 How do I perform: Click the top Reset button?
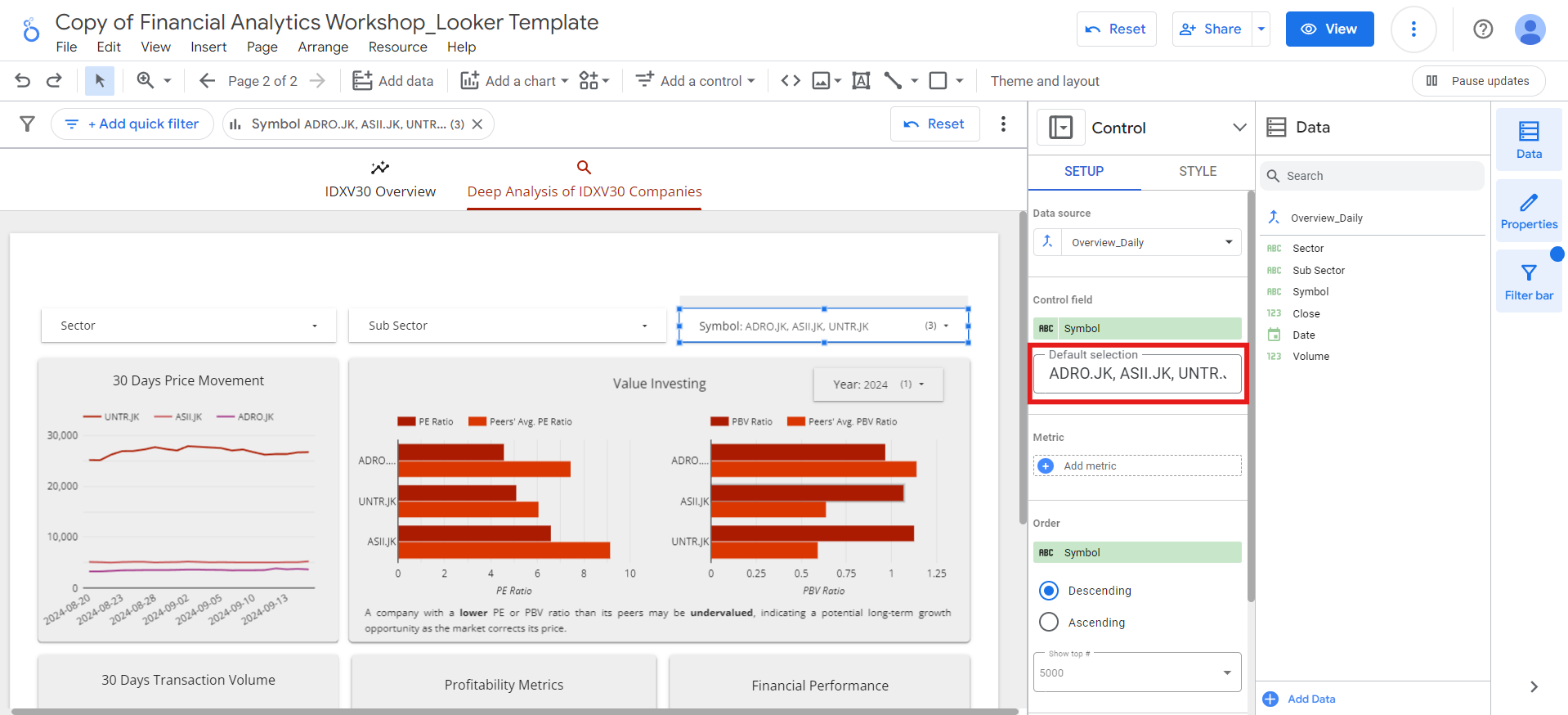(x=1116, y=29)
